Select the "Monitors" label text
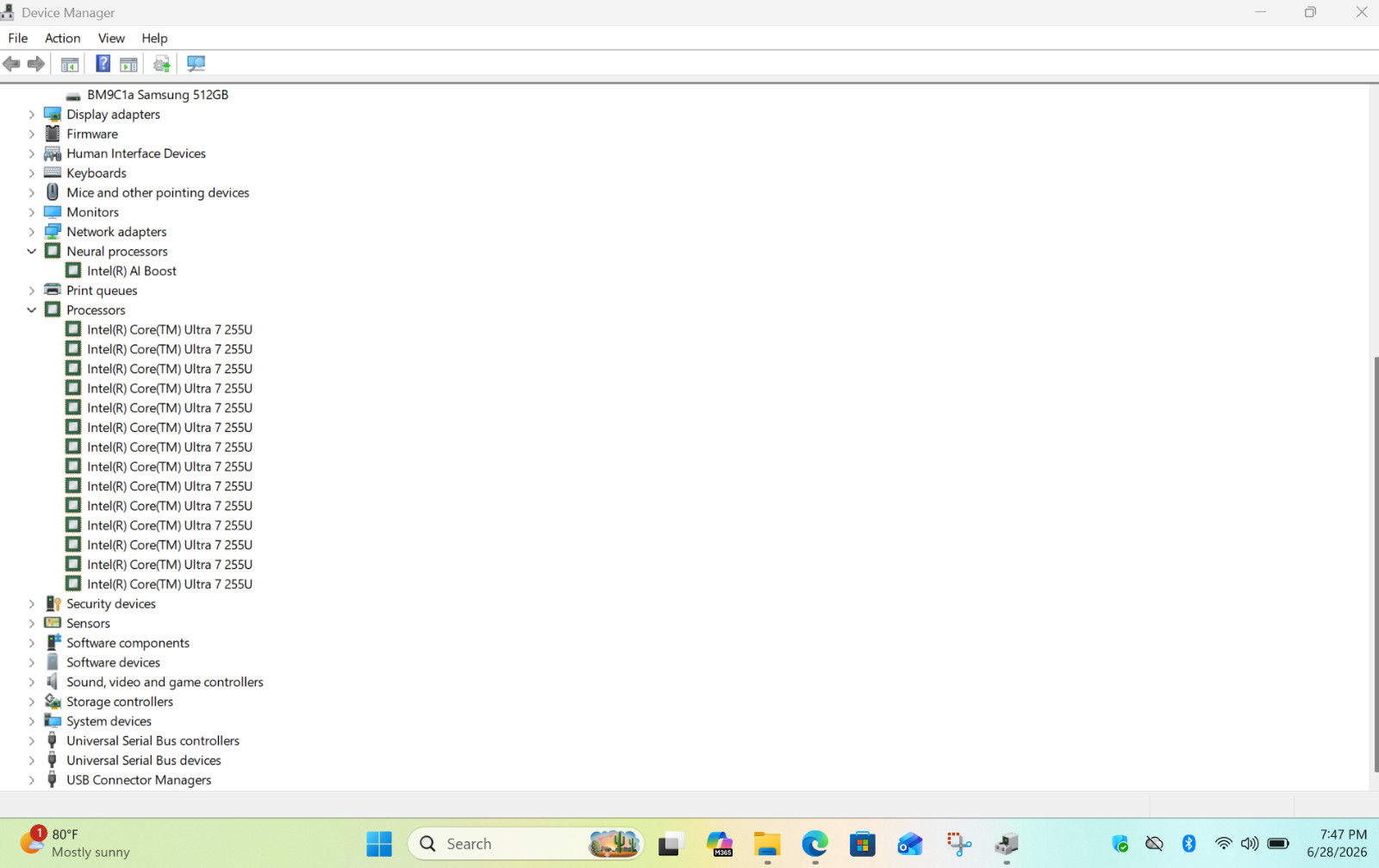 click(x=93, y=212)
